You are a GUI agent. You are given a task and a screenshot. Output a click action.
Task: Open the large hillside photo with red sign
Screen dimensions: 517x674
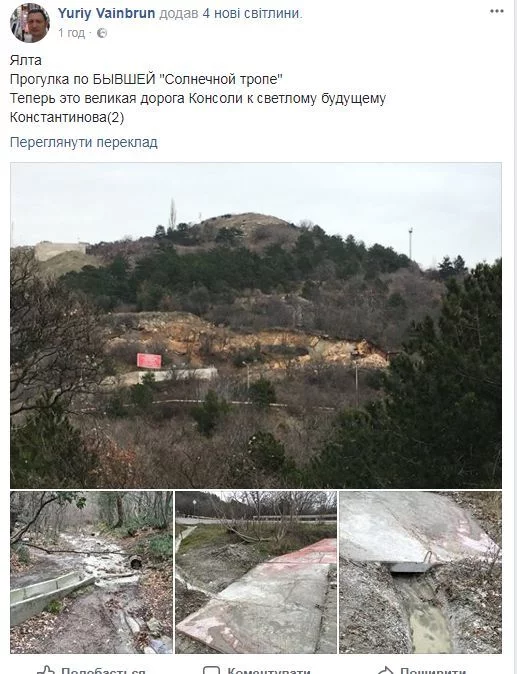tap(256, 325)
